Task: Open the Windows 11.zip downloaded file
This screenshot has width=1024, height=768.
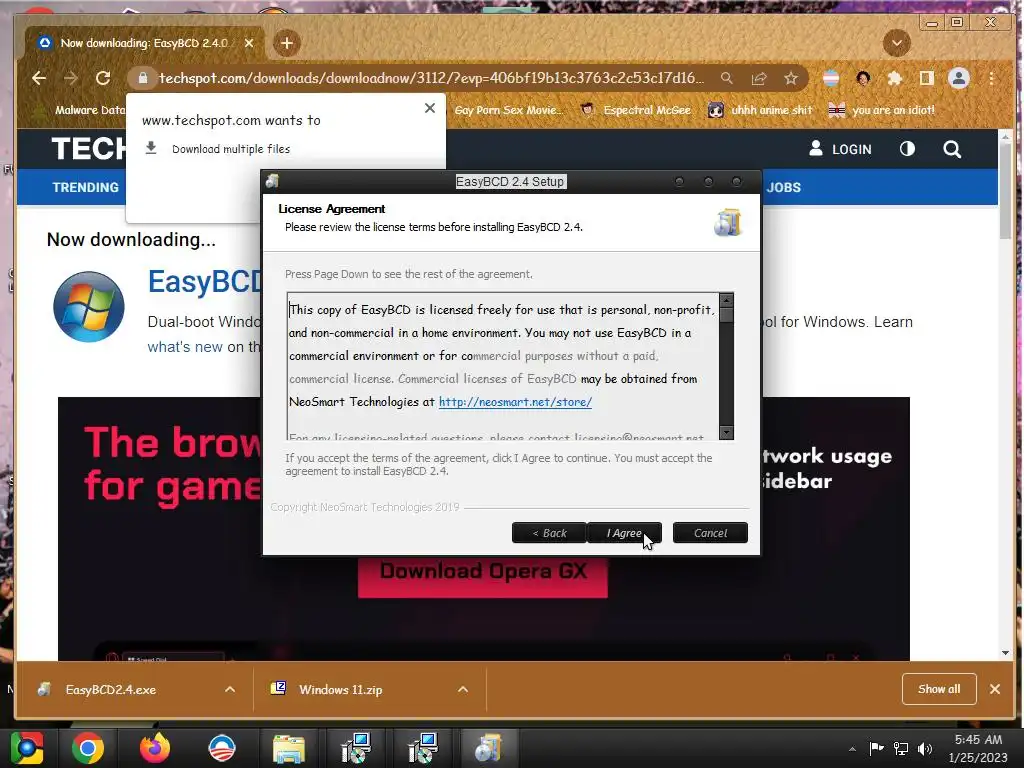Action: tap(340, 690)
